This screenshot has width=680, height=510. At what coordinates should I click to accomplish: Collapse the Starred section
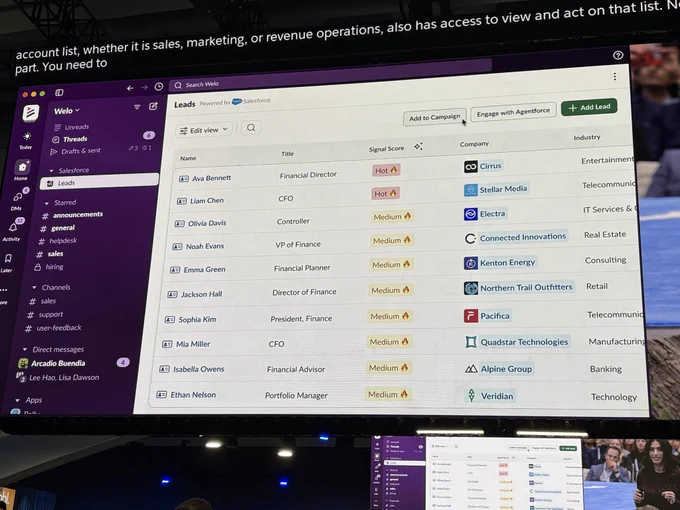[x=47, y=203]
